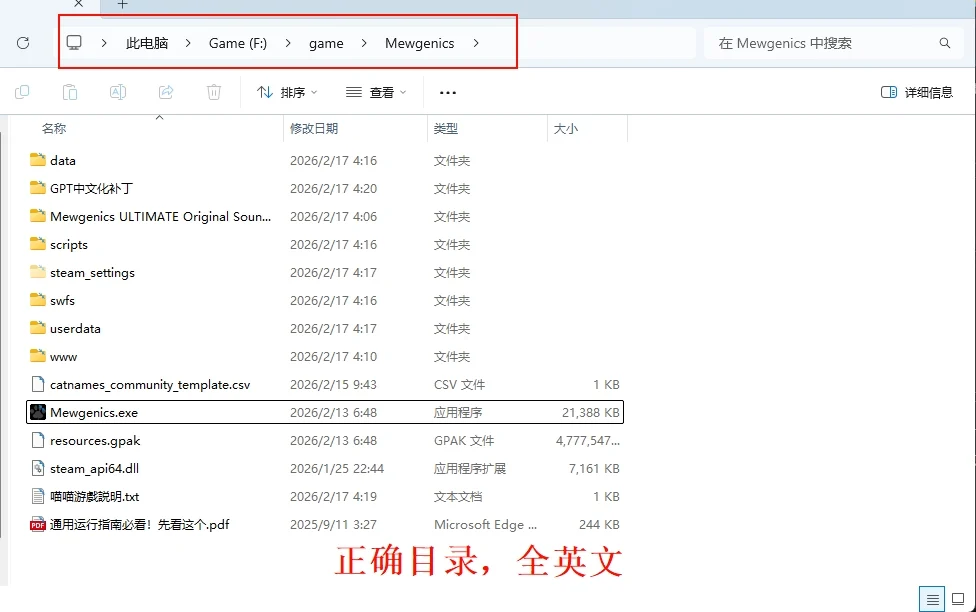Open the See more ellipsis menu
Image resolution: width=976 pixels, height=612 pixels.
pyautogui.click(x=448, y=92)
